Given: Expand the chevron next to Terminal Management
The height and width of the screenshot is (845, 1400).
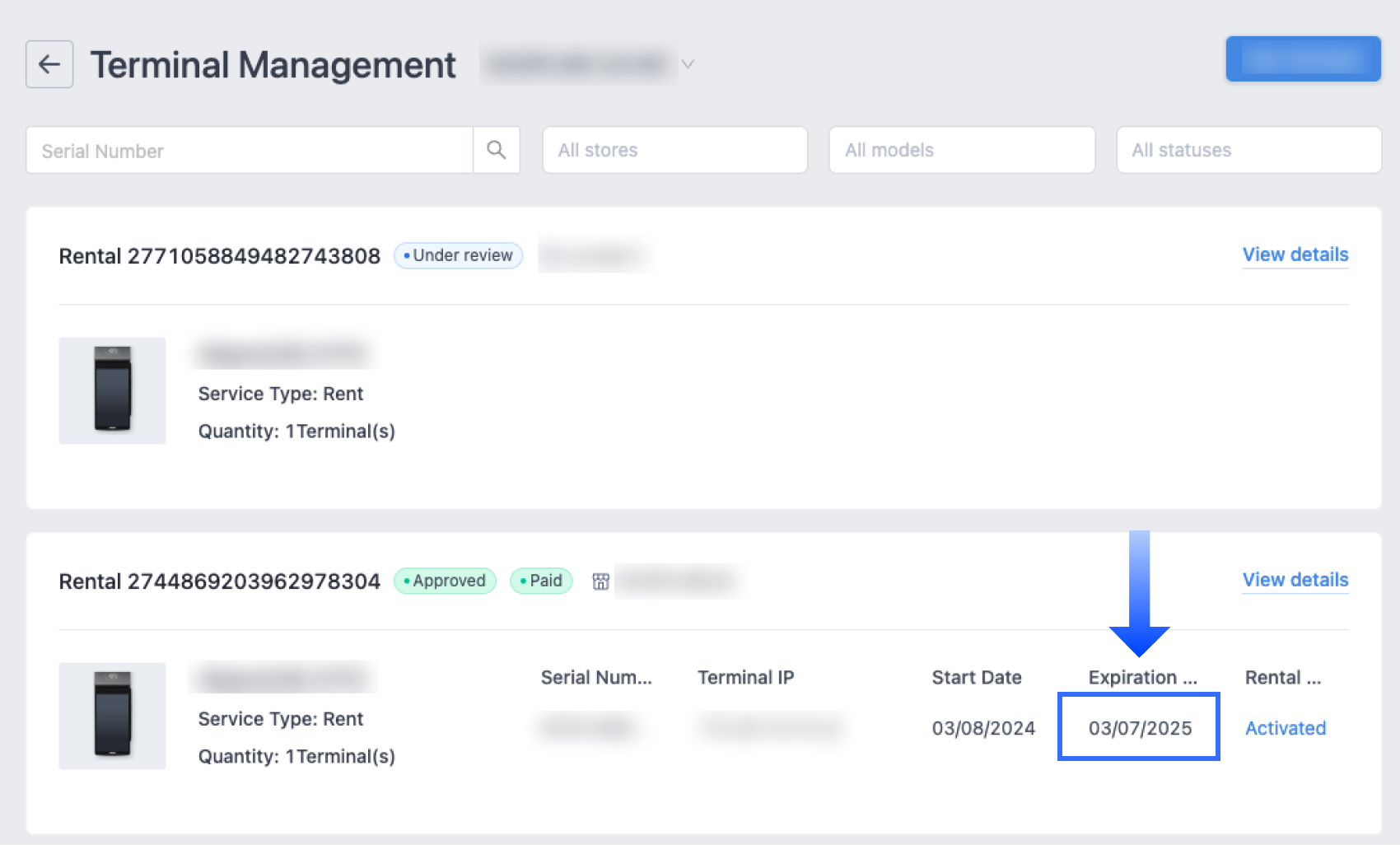Looking at the screenshot, I should (688, 64).
